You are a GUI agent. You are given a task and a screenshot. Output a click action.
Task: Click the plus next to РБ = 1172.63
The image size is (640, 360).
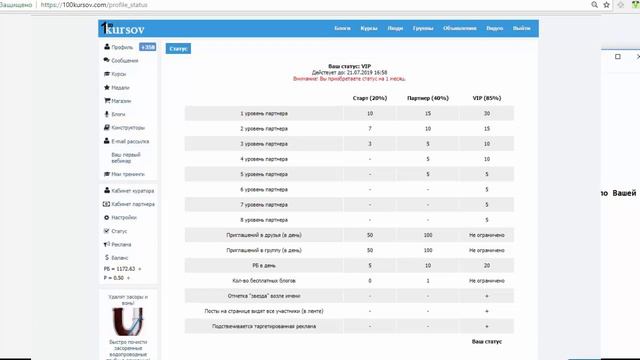(140, 269)
